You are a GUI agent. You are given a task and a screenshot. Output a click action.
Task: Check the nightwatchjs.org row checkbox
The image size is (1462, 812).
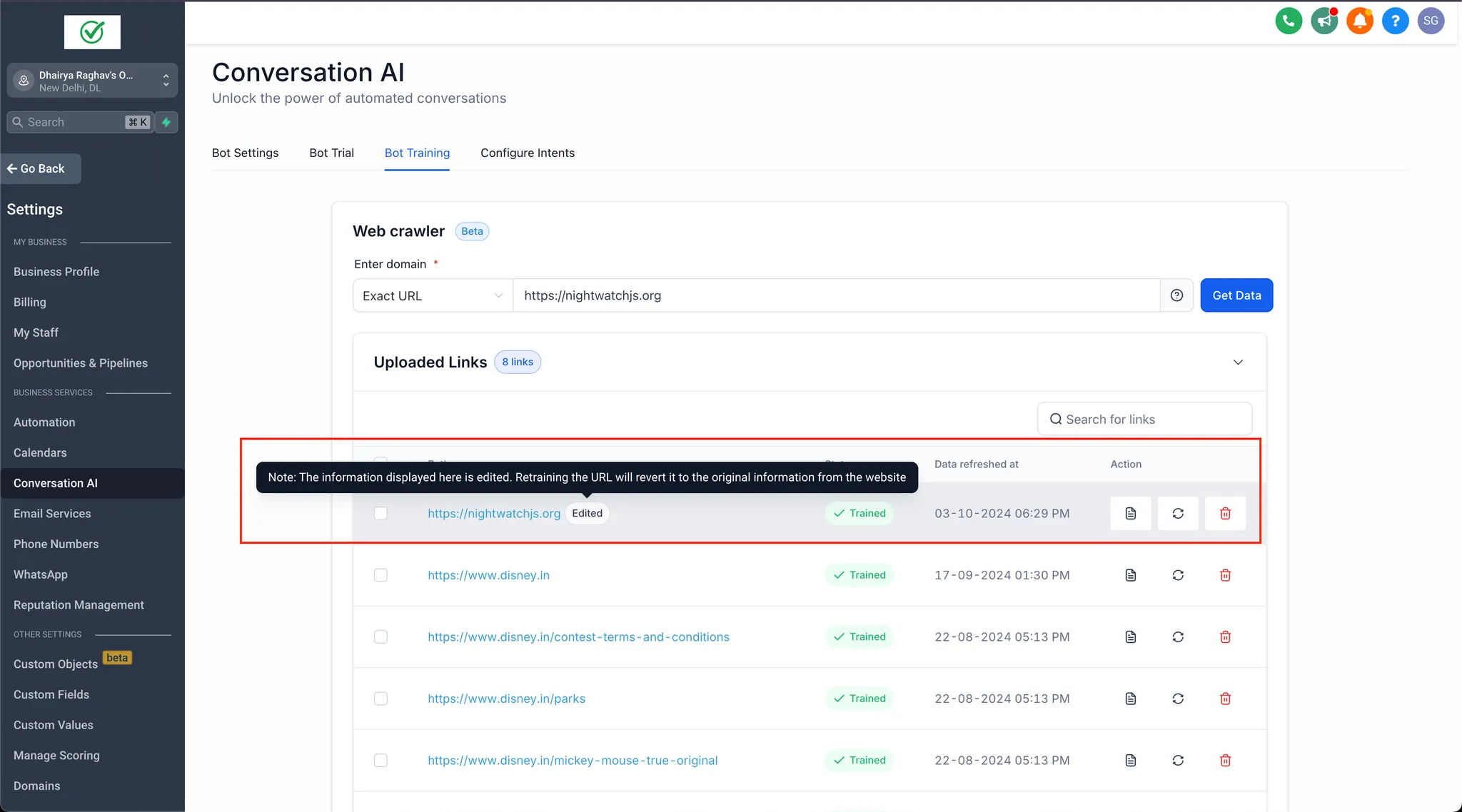[380, 513]
